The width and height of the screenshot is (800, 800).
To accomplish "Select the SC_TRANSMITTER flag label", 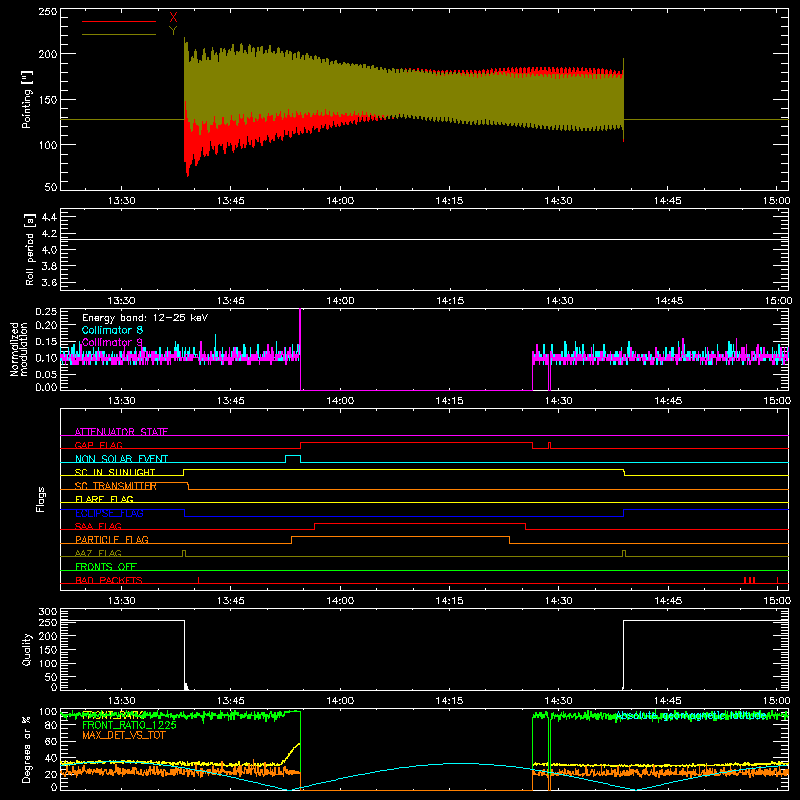I will click(x=115, y=486).
